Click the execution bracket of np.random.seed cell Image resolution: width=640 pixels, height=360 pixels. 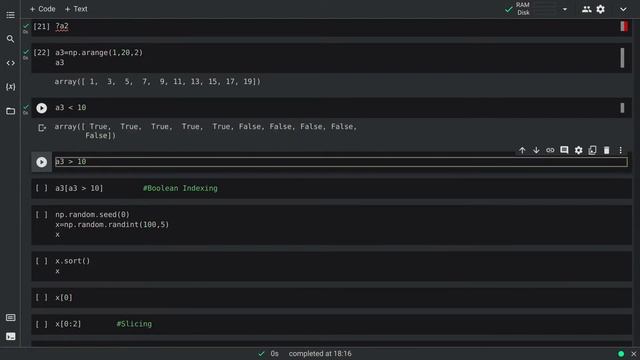click(x=41, y=215)
